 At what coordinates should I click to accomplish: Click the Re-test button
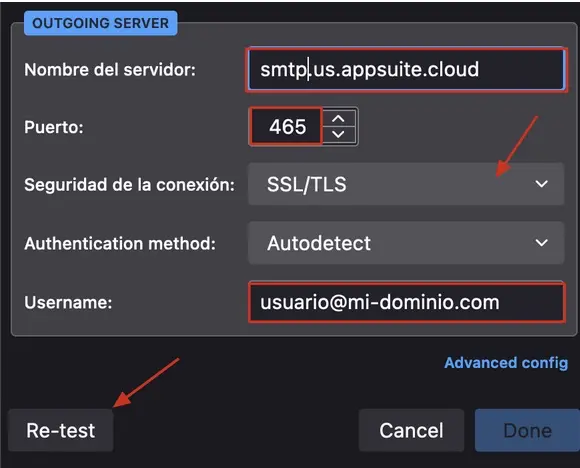pos(61,430)
